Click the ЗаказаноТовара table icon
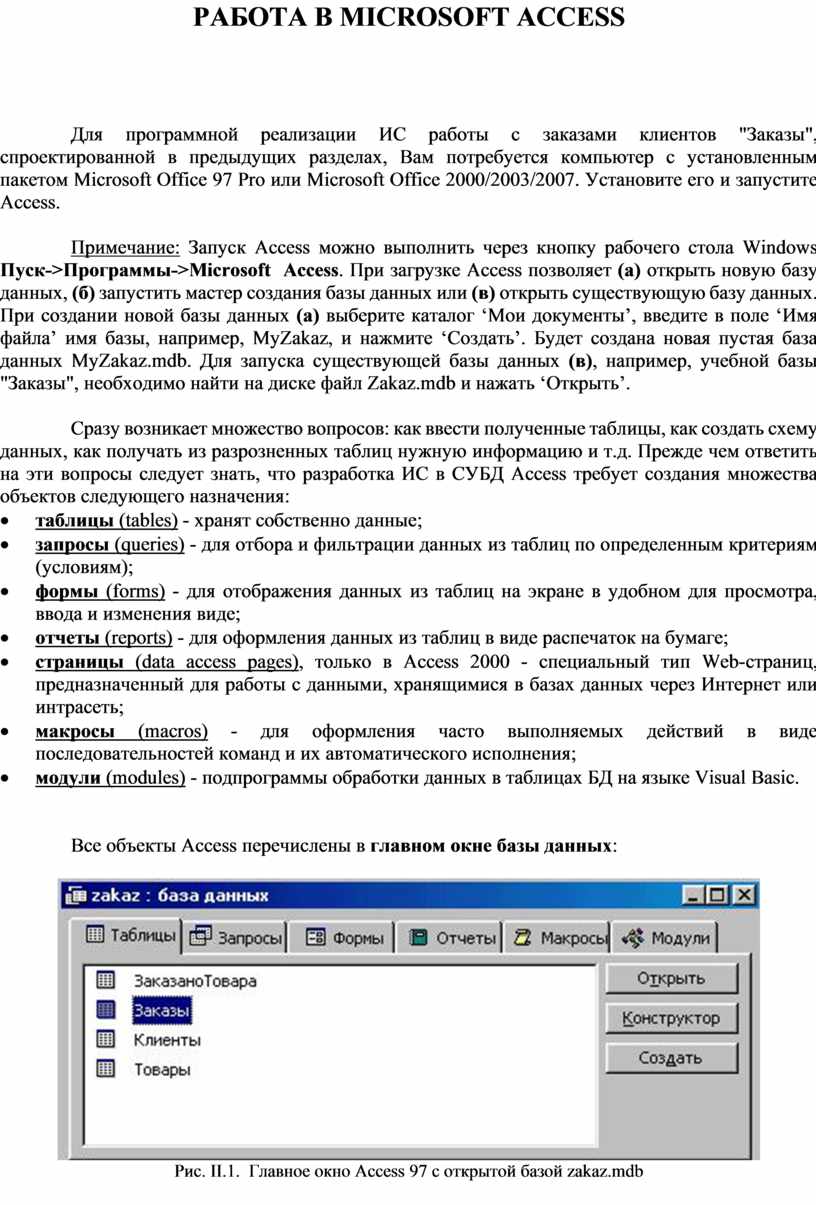816x1205 pixels. [106, 980]
